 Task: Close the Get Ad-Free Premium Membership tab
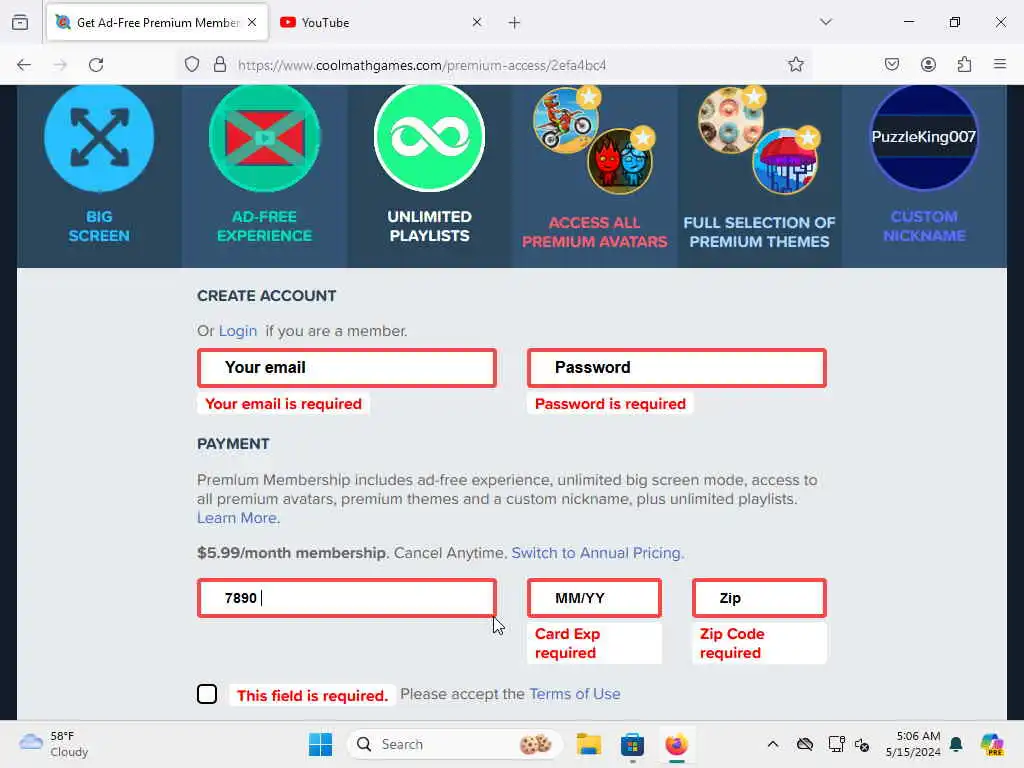(x=252, y=22)
